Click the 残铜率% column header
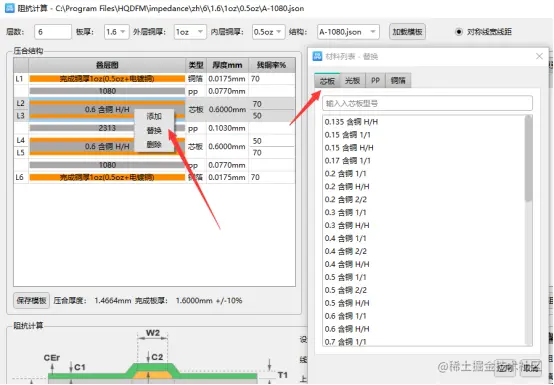 point(271,65)
